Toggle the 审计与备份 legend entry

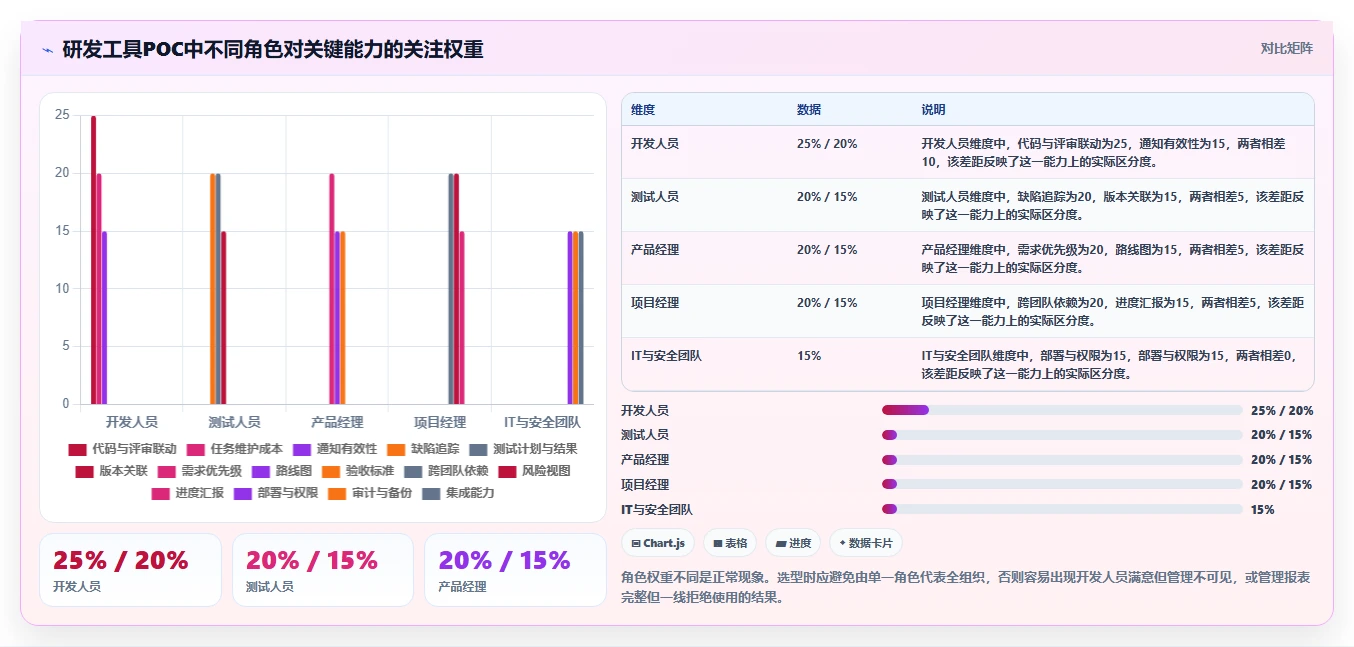tap(369, 493)
